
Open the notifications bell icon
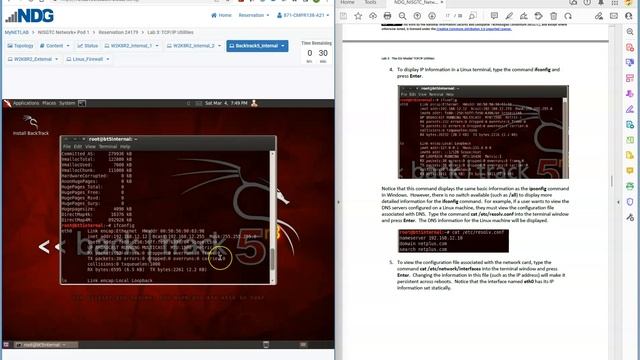click(601, 2)
